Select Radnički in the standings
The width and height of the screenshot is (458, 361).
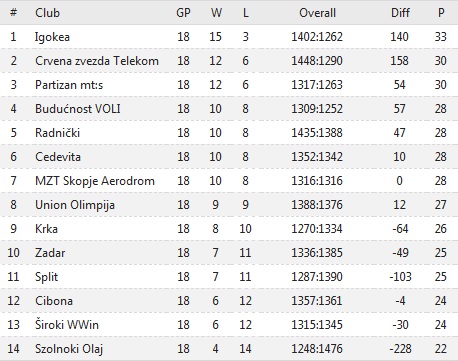pos(57,133)
